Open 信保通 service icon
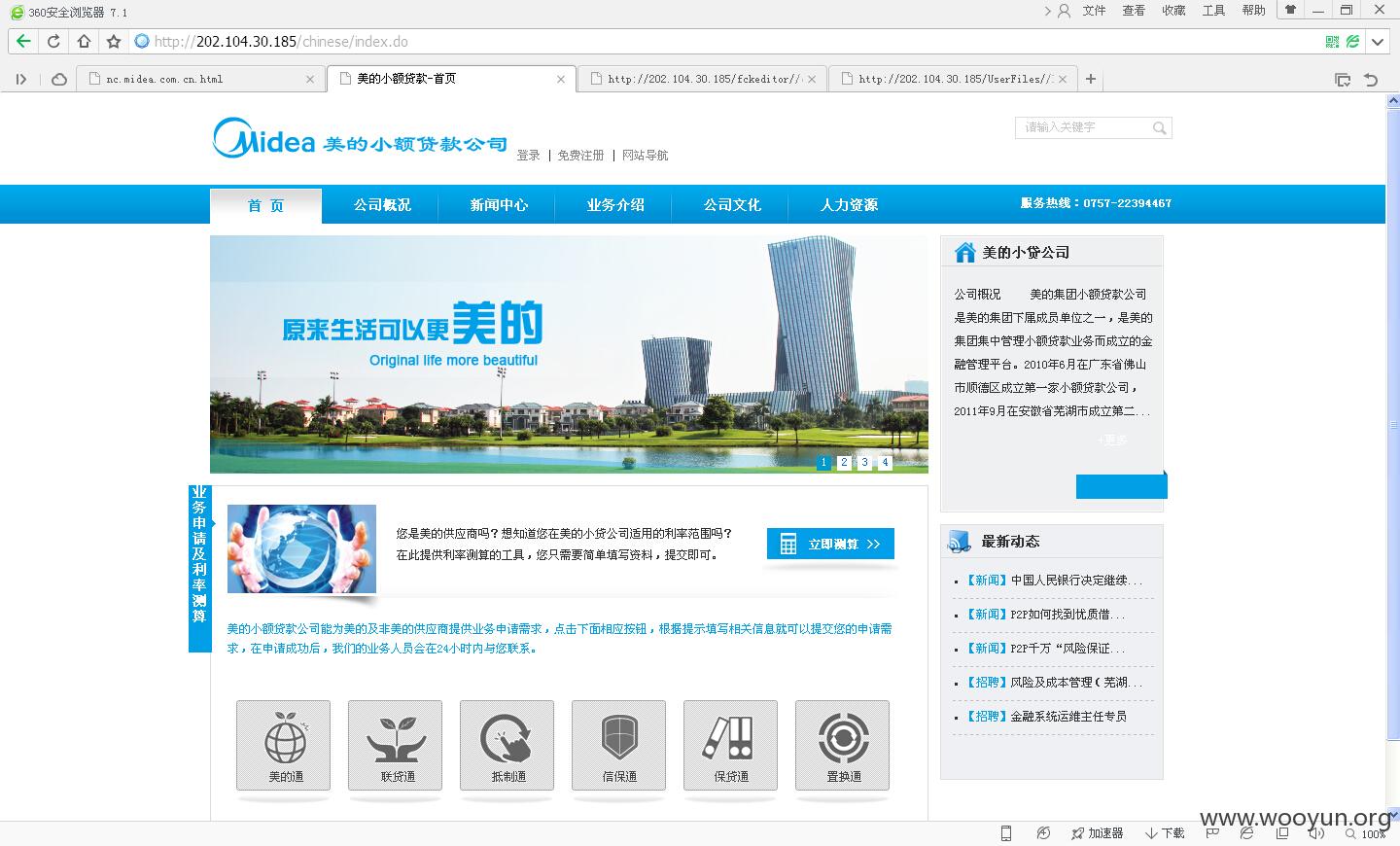1400x846 pixels. pyautogui.click(x=618, y=745)
